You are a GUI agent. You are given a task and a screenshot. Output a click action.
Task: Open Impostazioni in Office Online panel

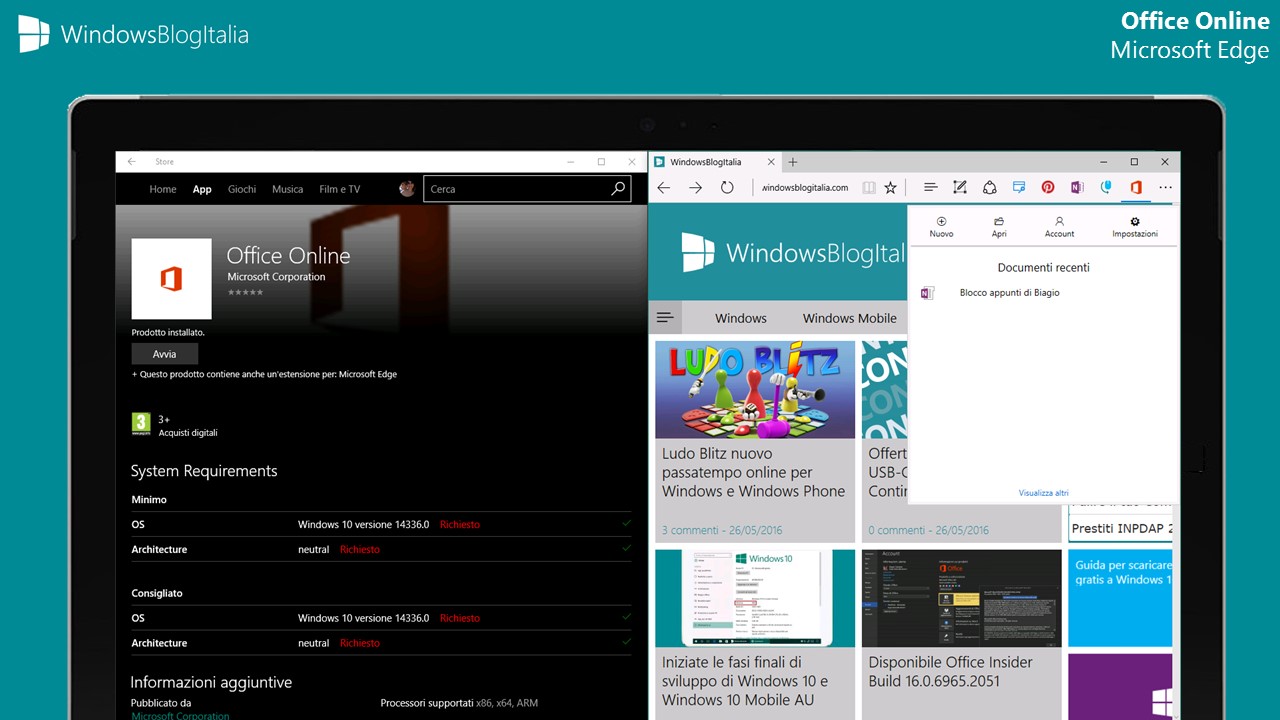pyautogui.click(x=1135, y=227)
